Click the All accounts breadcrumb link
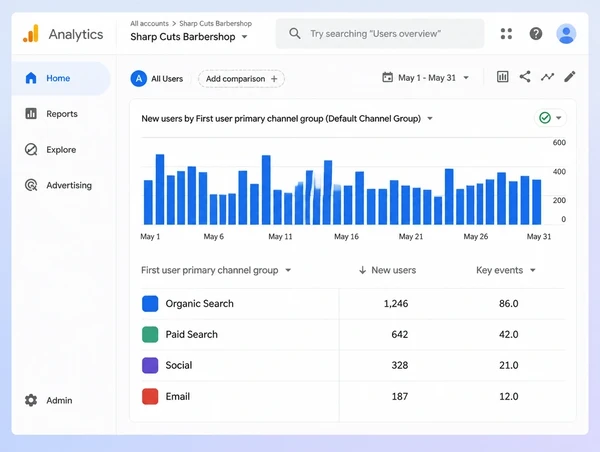The image size is (600, 452). coord(149,23)
